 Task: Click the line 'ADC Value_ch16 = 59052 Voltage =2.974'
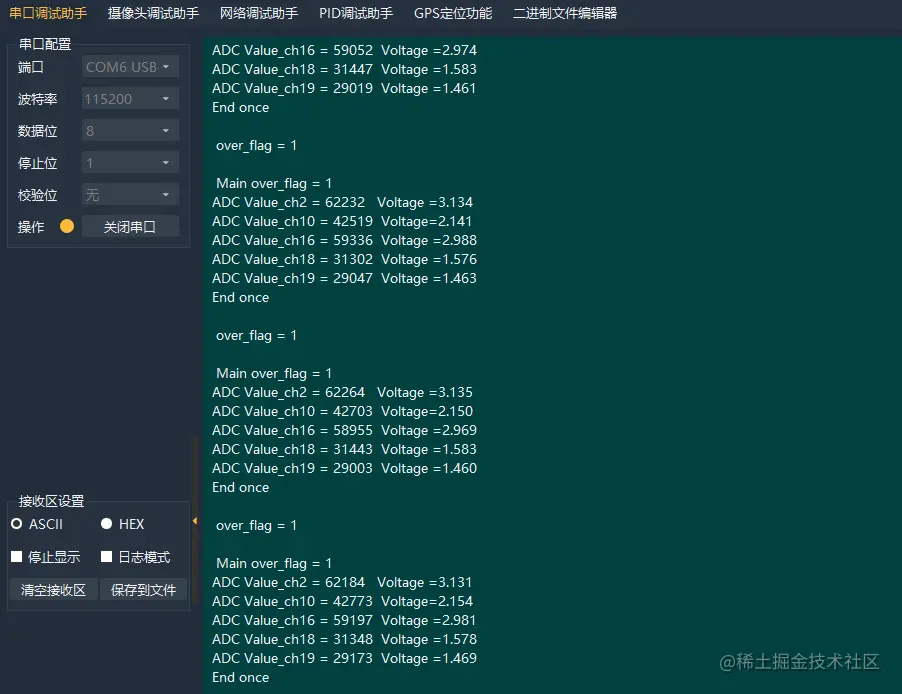pos(344,51)
